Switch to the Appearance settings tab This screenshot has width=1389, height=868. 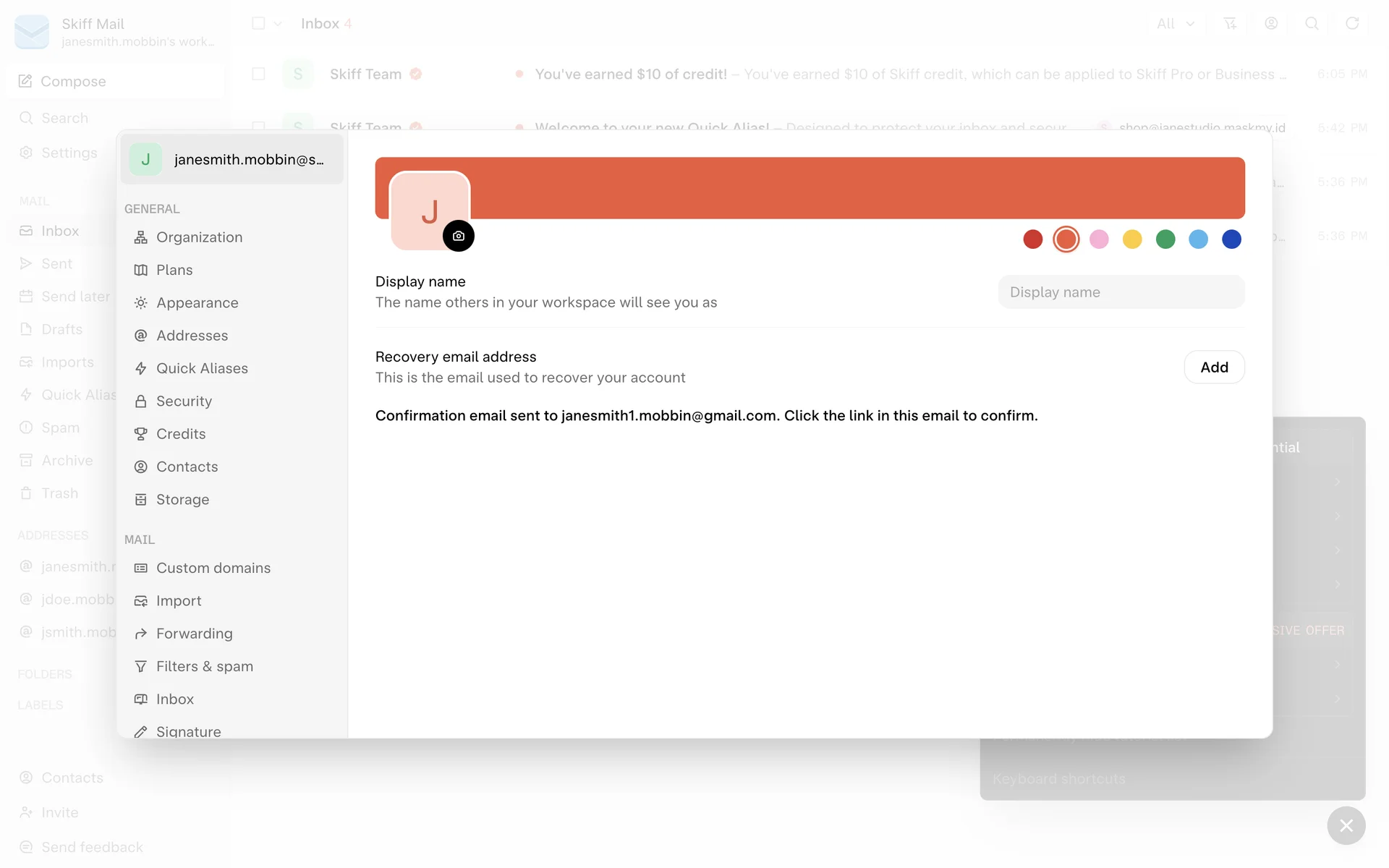[x=197, y=302]
